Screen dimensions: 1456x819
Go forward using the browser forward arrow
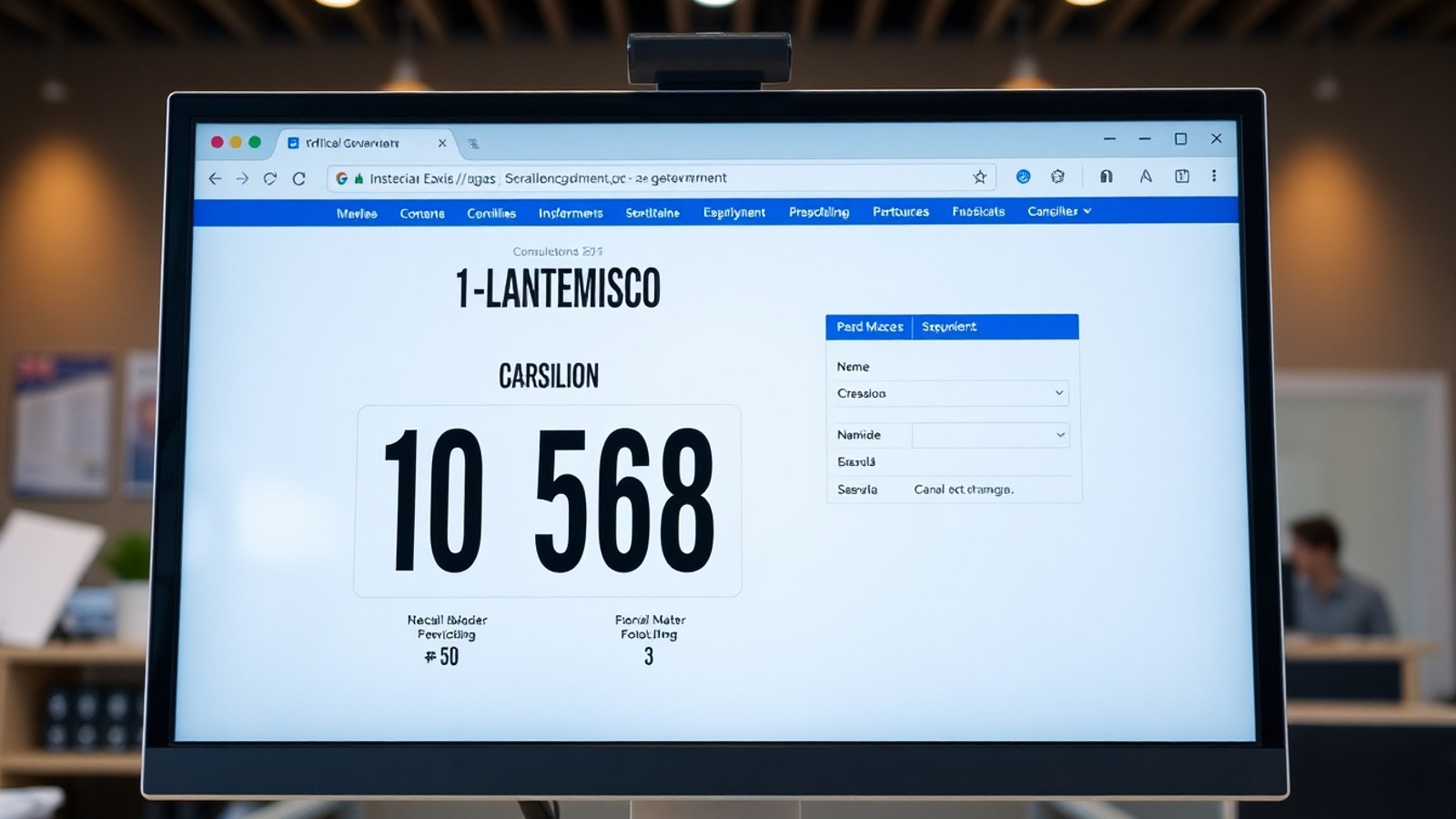point(242,178)
